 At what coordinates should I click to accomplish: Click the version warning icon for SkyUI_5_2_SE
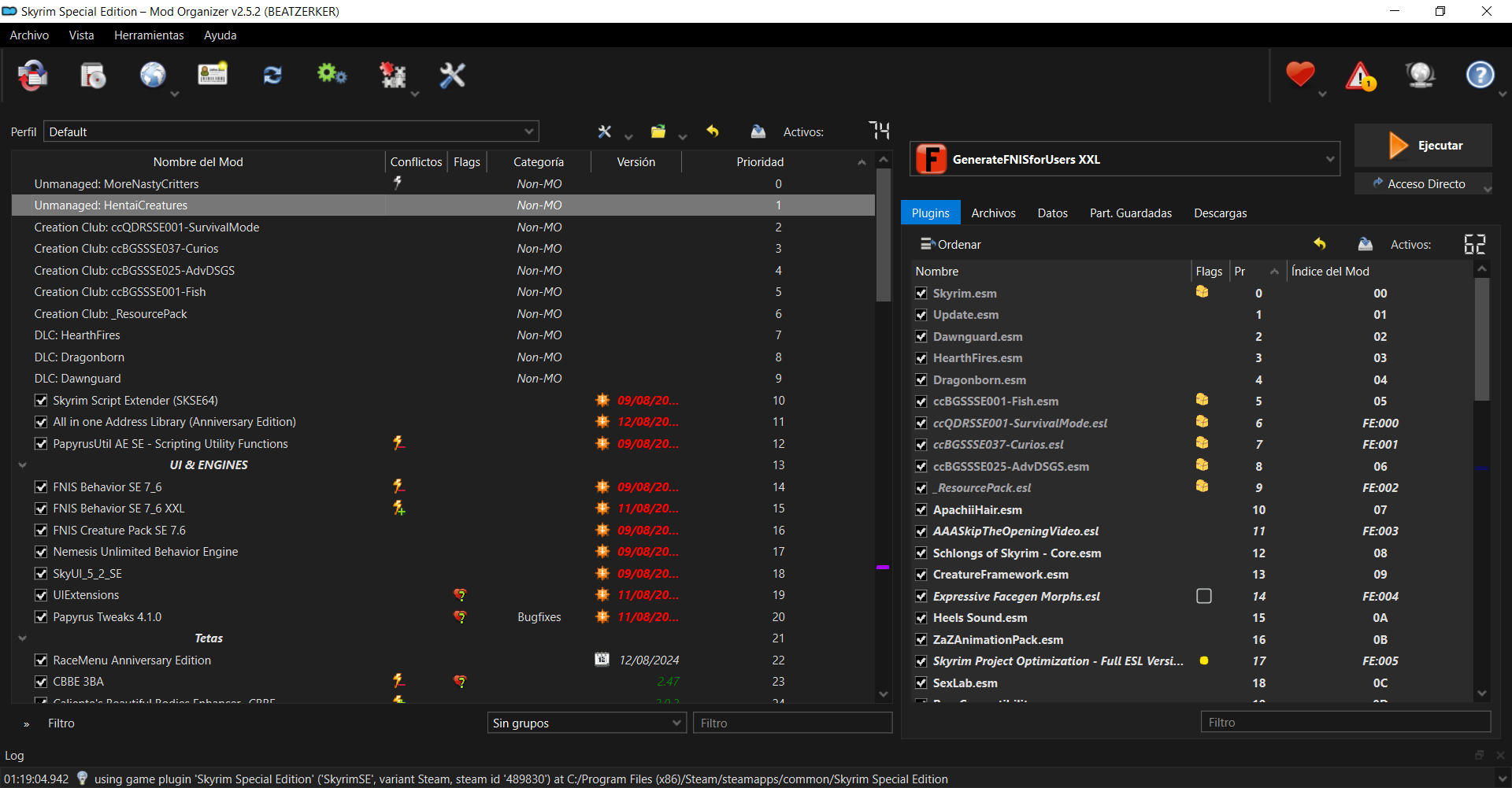coord(602,573)
